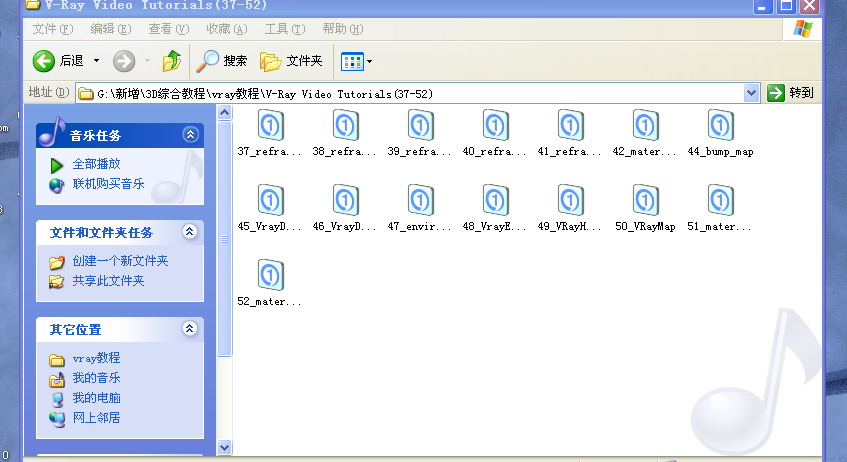The image size is (847, 462).
Task: Collapse the 其它位置 panel
Action: (x=190, y=329)
